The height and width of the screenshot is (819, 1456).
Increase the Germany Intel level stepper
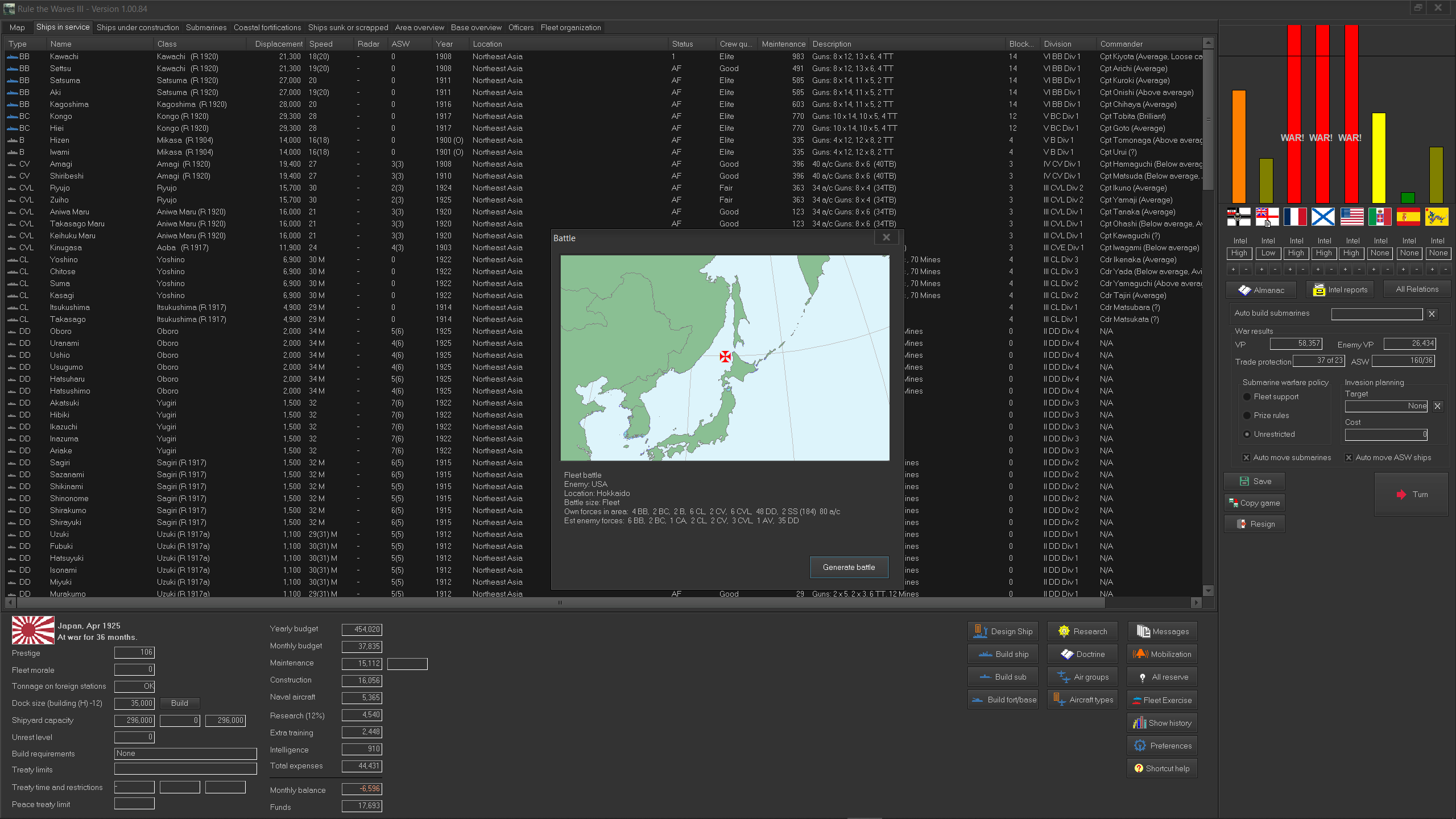[x=1233, y=270]
